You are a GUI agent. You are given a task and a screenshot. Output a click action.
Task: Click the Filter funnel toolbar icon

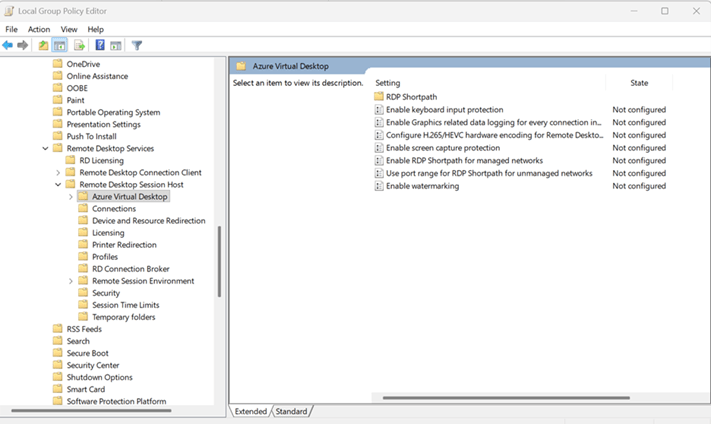pos(137,45)
